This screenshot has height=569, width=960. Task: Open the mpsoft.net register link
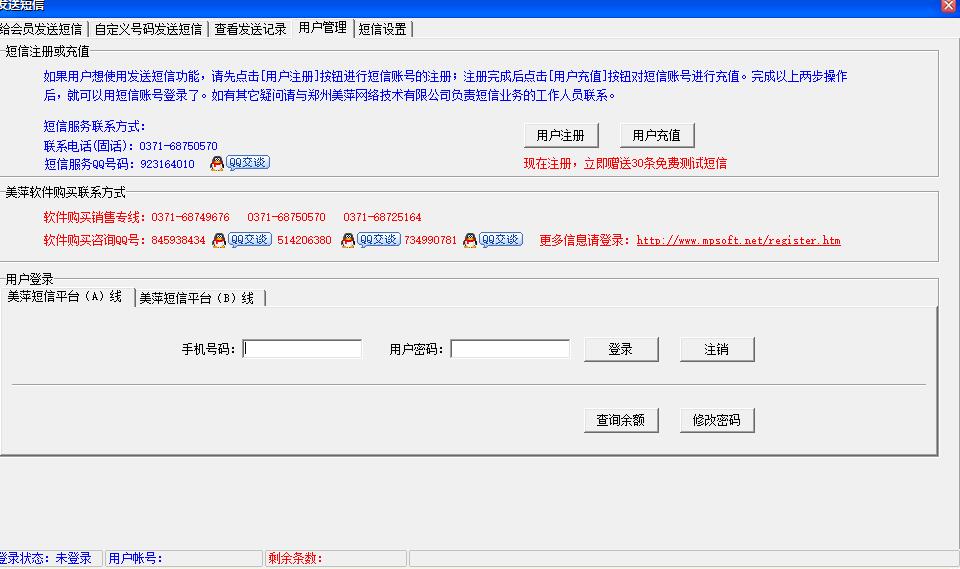[738, 241]
